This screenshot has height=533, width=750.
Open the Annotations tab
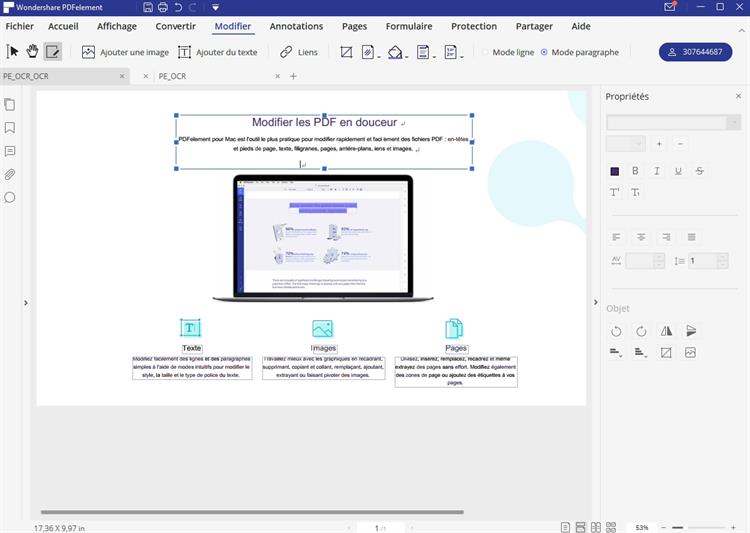tap(296, 26)
